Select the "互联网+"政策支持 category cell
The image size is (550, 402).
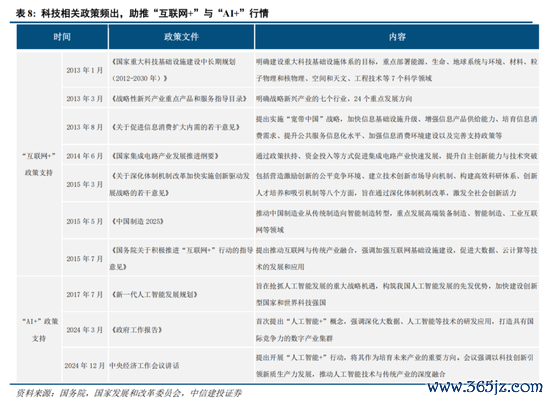(39, 164)
